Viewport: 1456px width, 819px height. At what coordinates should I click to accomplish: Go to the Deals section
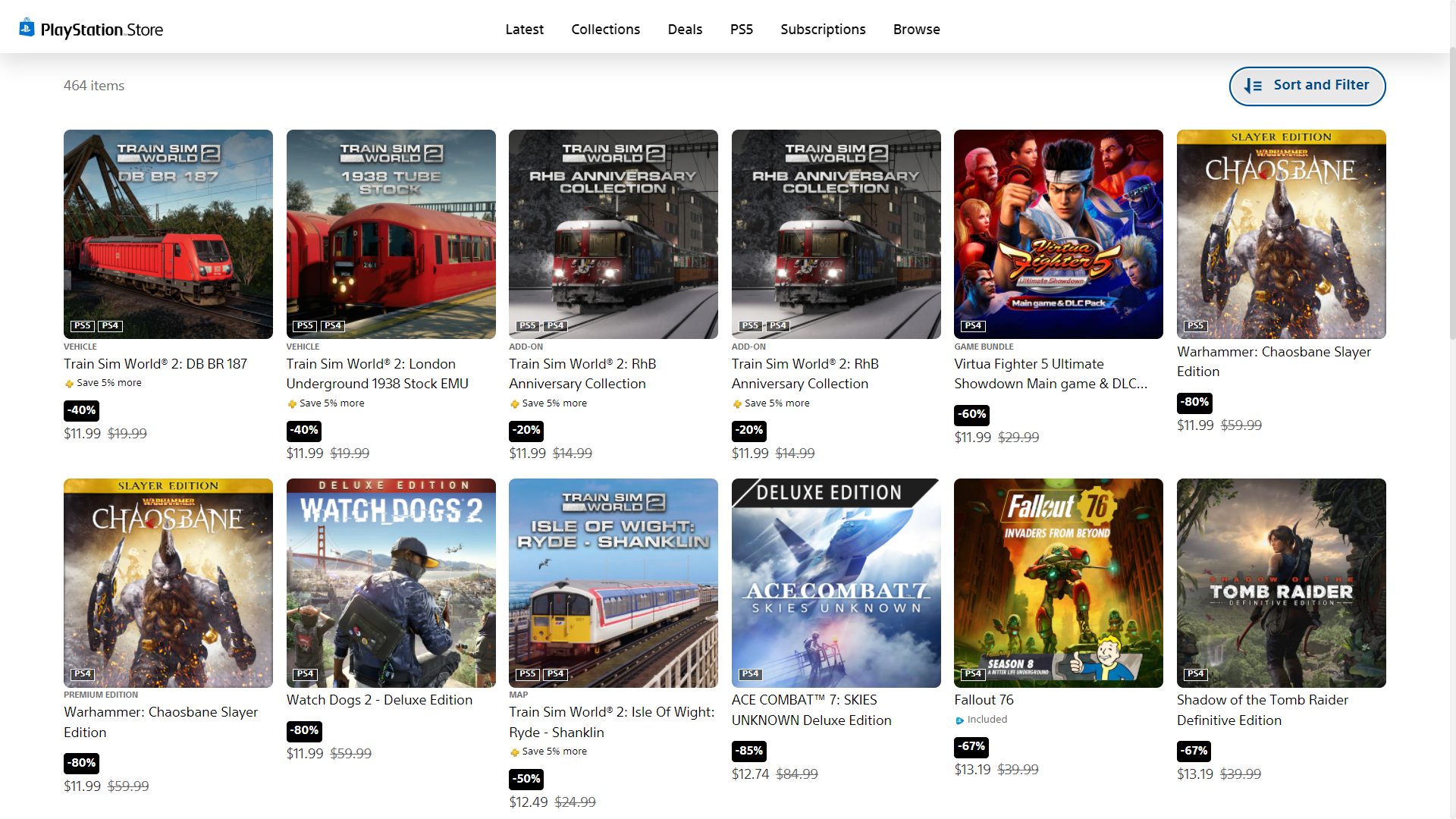click(x=685, y=29)
